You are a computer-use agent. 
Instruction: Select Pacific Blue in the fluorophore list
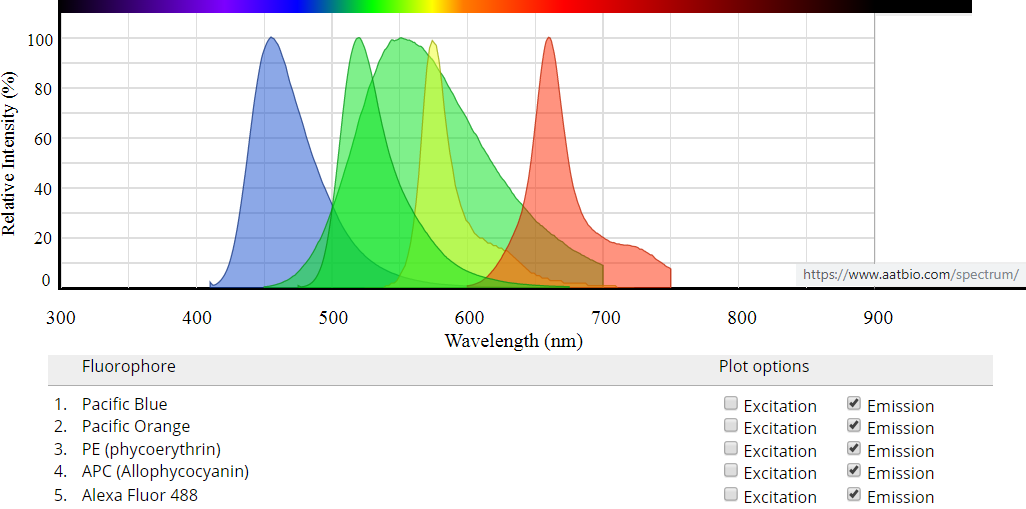pos(124,405)
